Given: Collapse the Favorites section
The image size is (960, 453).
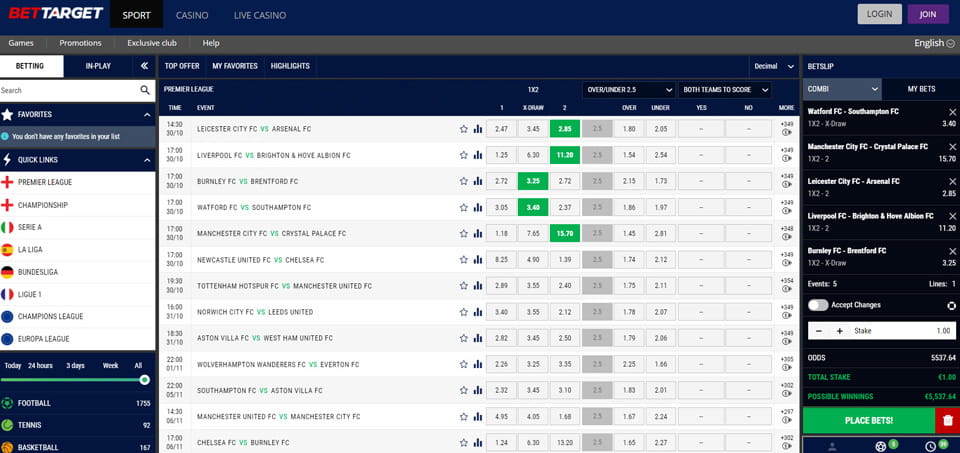Looking at the screenshot, I should (x=147, y=114).
